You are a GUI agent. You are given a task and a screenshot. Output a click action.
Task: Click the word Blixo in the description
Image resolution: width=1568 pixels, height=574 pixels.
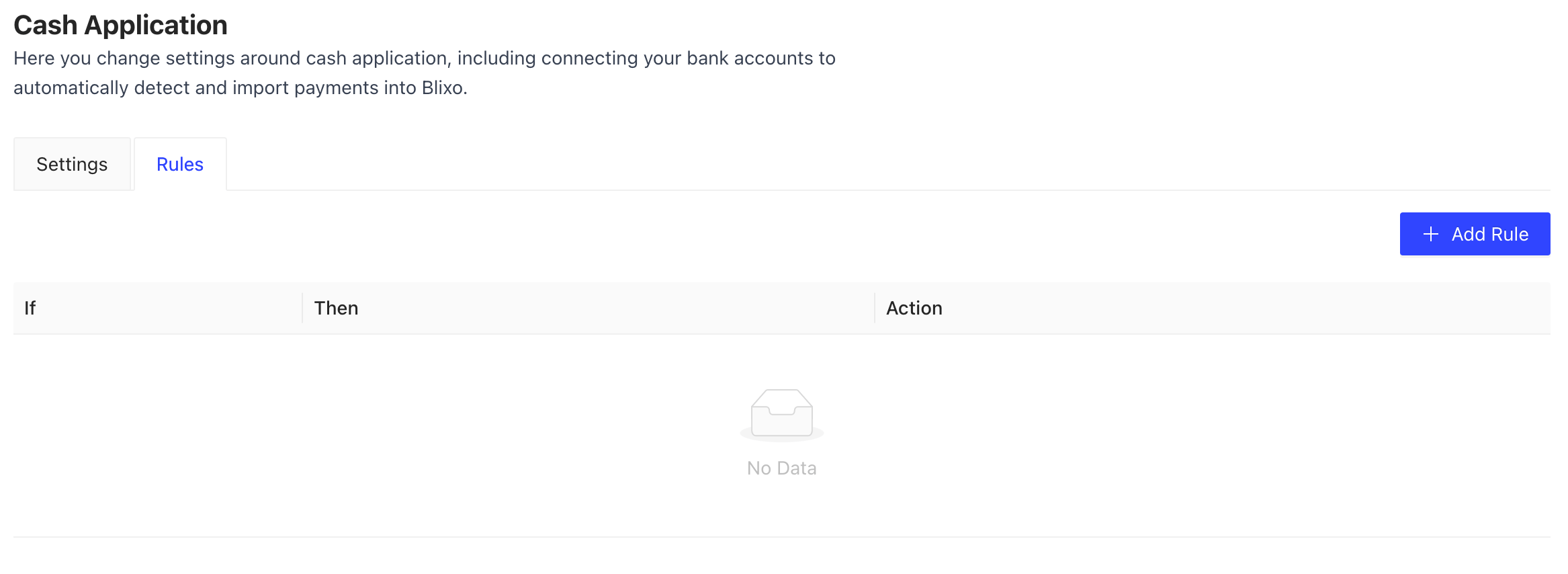[x=443, y=88]
